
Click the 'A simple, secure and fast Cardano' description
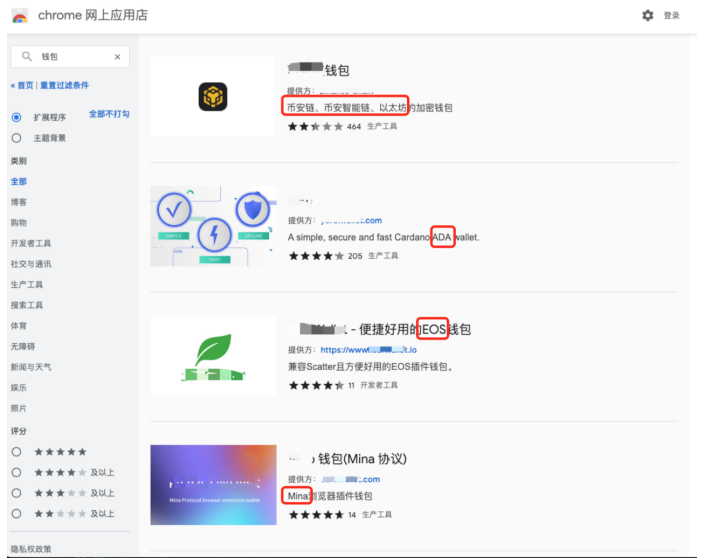coord(384,237)
